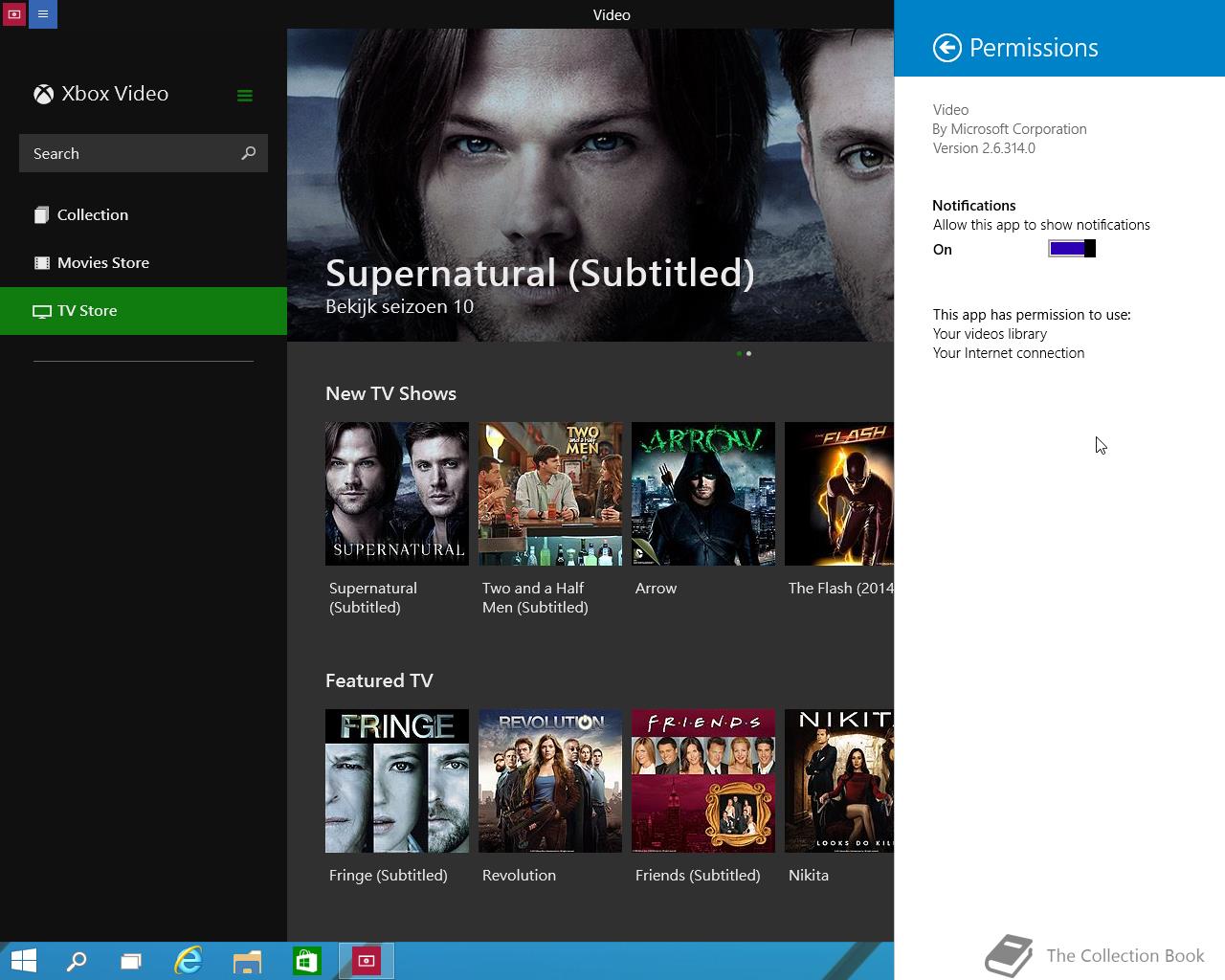Click the Video app taskbar button

click(x=367, y=961)
